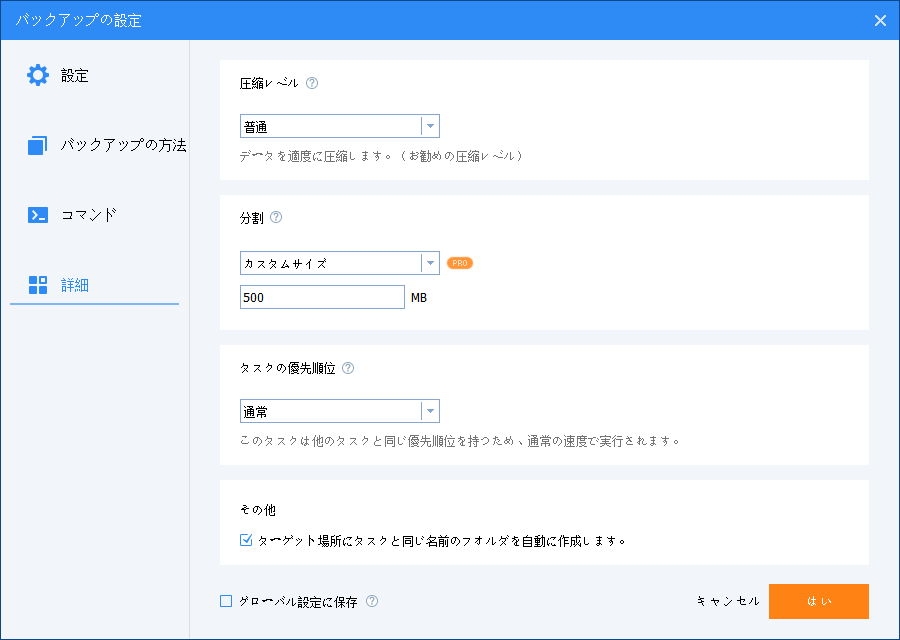This screenshot has width=900, height=640.
Task: Click the 500 MB split size field
Action: click(322, 297)
